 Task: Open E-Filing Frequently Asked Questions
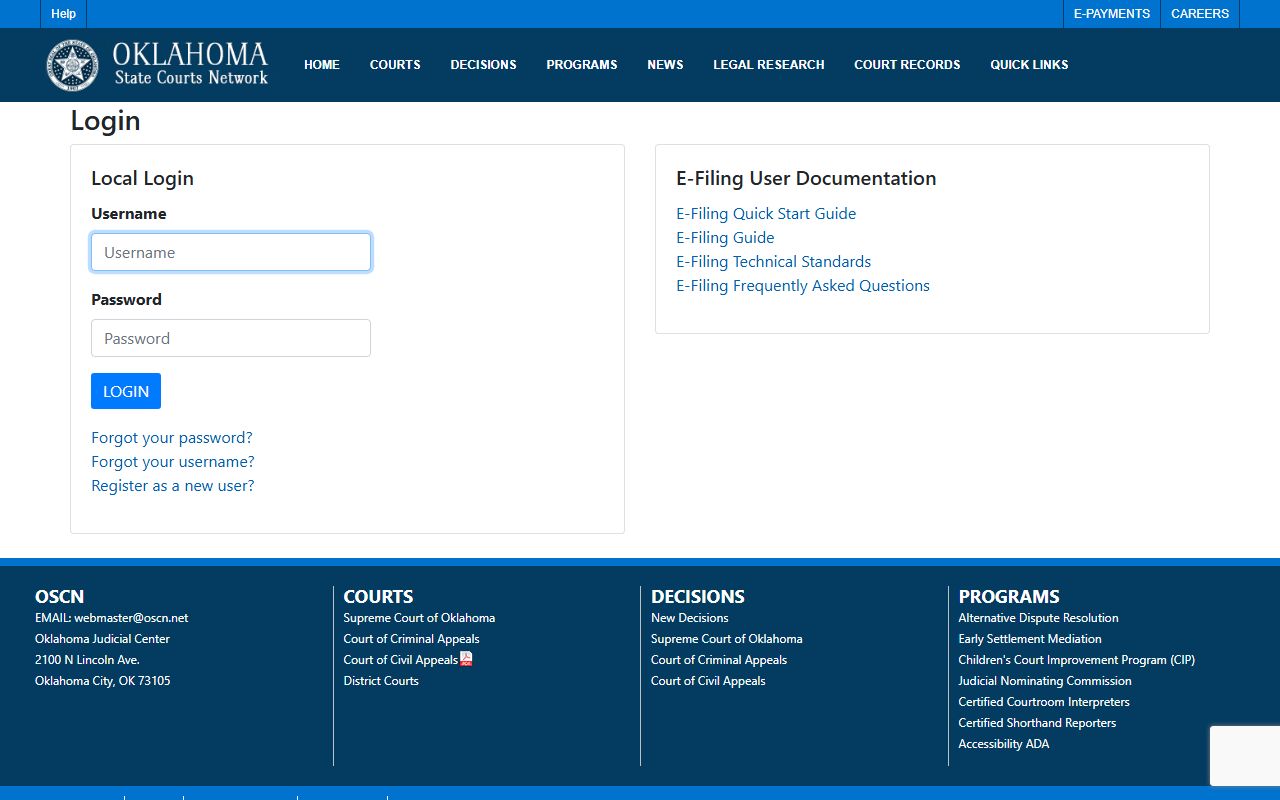(x=803, y=286)
